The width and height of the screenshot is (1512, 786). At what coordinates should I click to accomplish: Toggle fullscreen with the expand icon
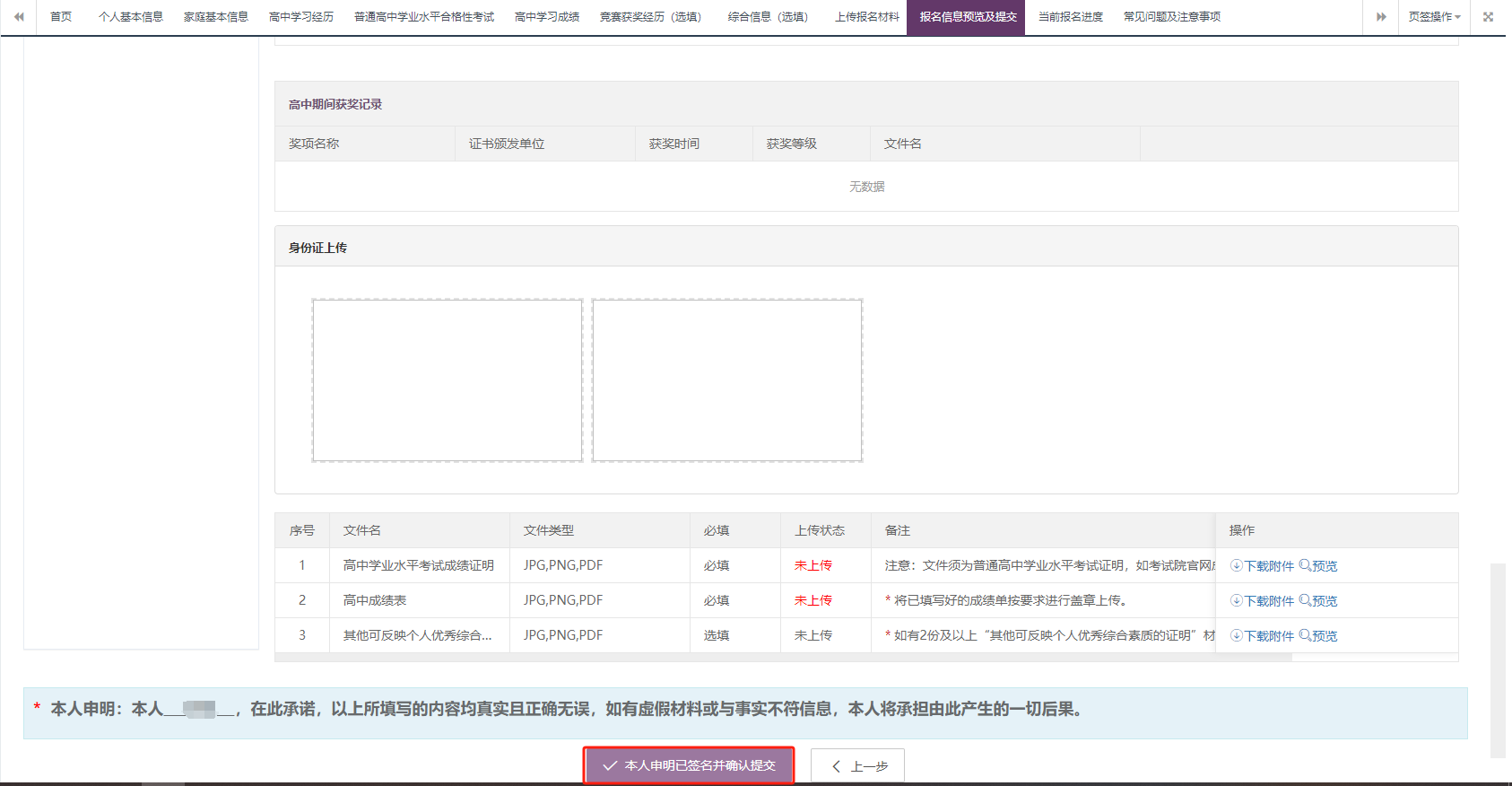coord(1488,17)
